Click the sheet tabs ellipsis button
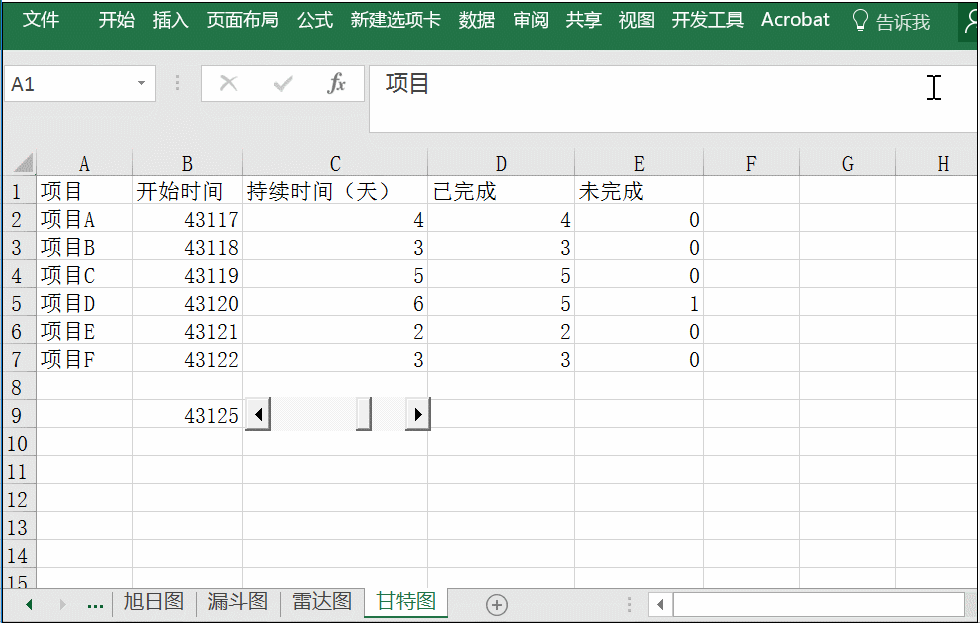Image resolution: width=980 pixels, height=623 pixels. pyautogui.click(x=96, y=604)
